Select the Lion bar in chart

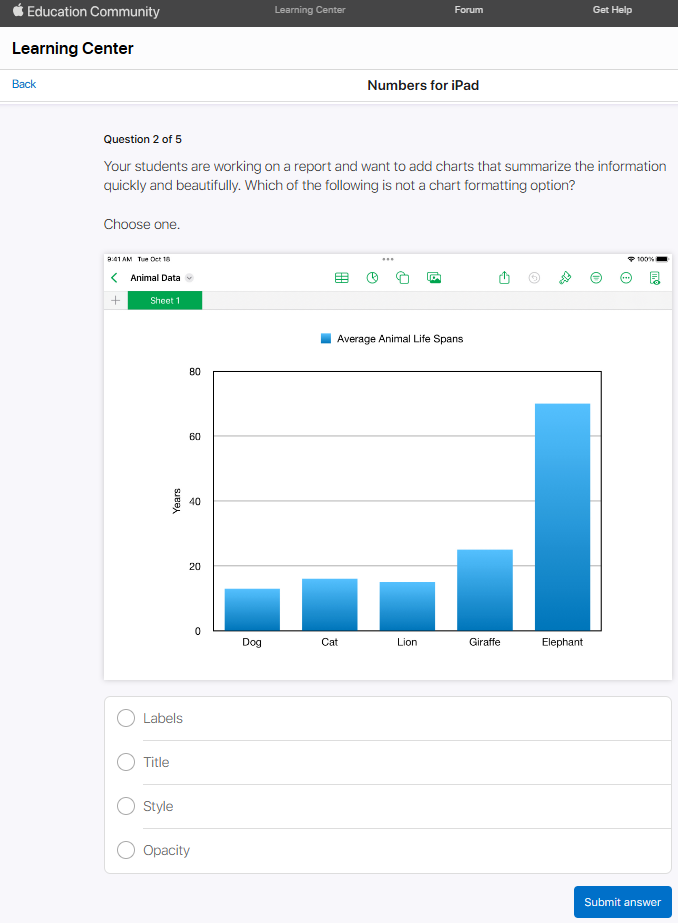click(x=407, y=606)
